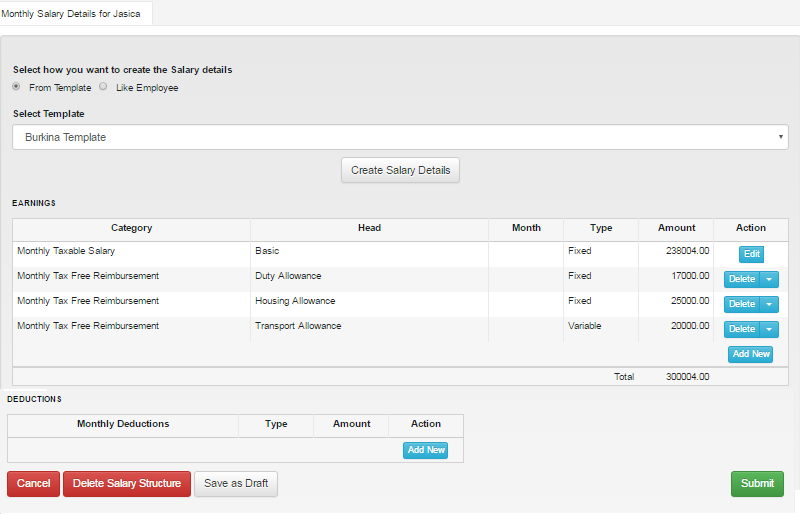Viewport: 800px width, 514px height.
Task: Expand caret next to Duty Allowance Delete
Action: click(x=769, y=279)
